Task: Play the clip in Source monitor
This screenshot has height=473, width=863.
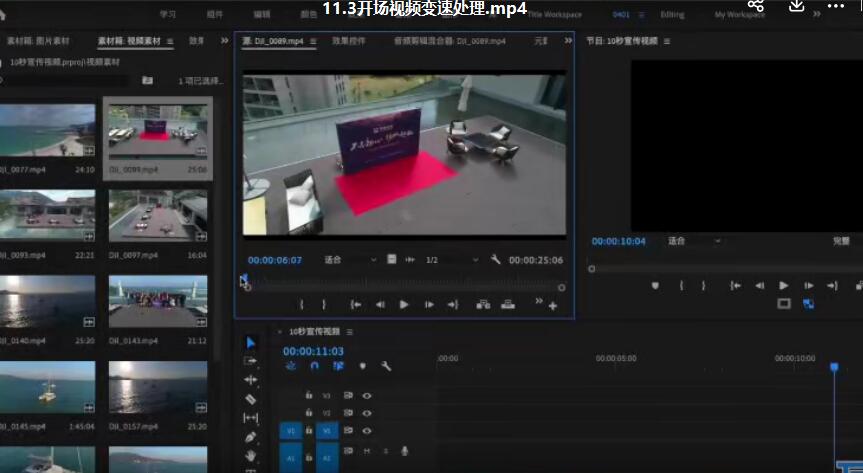Action: pos(404,304)
